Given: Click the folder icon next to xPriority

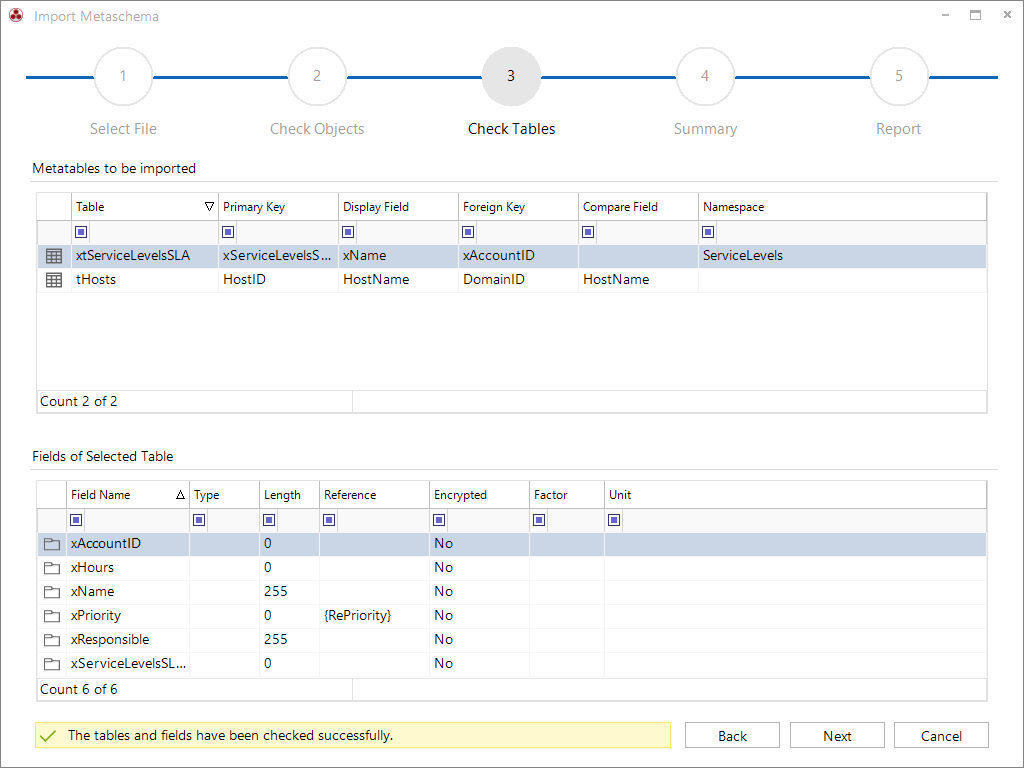Looking at the screenshot, I should point(52,616).
